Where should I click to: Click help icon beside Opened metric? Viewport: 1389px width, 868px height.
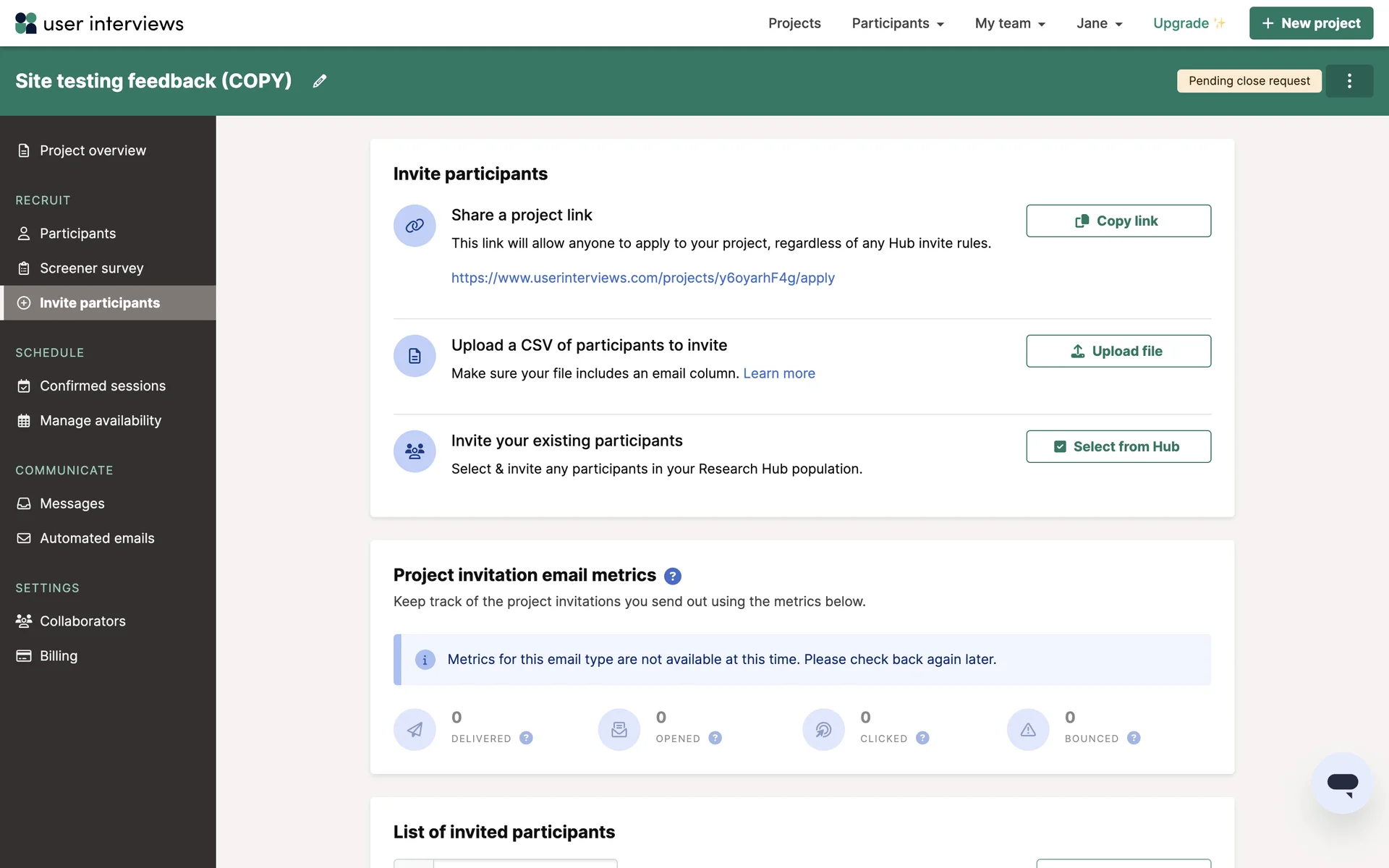click(x=715, y=738)
